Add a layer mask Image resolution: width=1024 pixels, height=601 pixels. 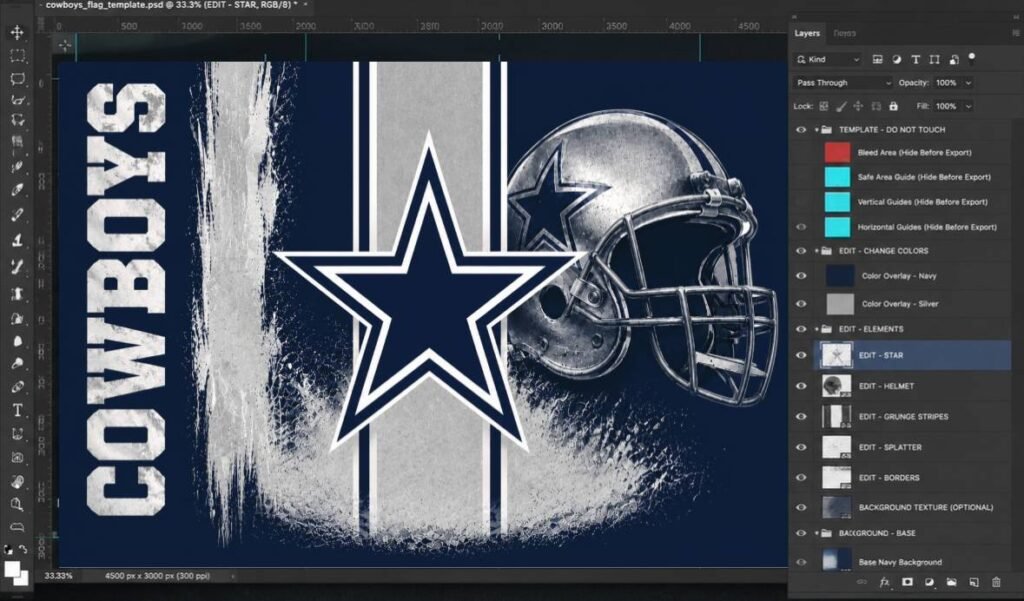tap(907, 581)
